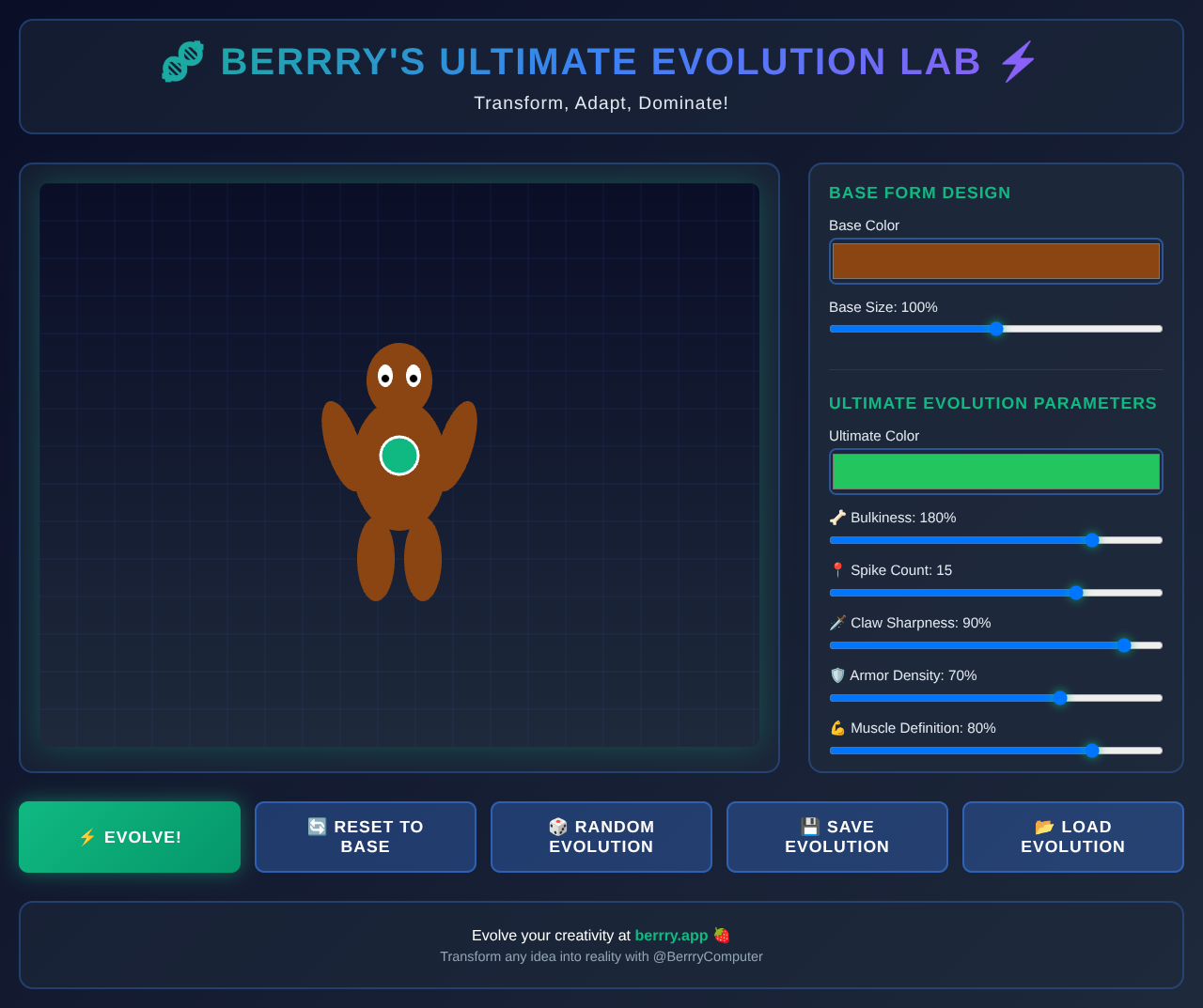
Task: Click the folder icon on Load Evolution
Action: point(1044,827)
